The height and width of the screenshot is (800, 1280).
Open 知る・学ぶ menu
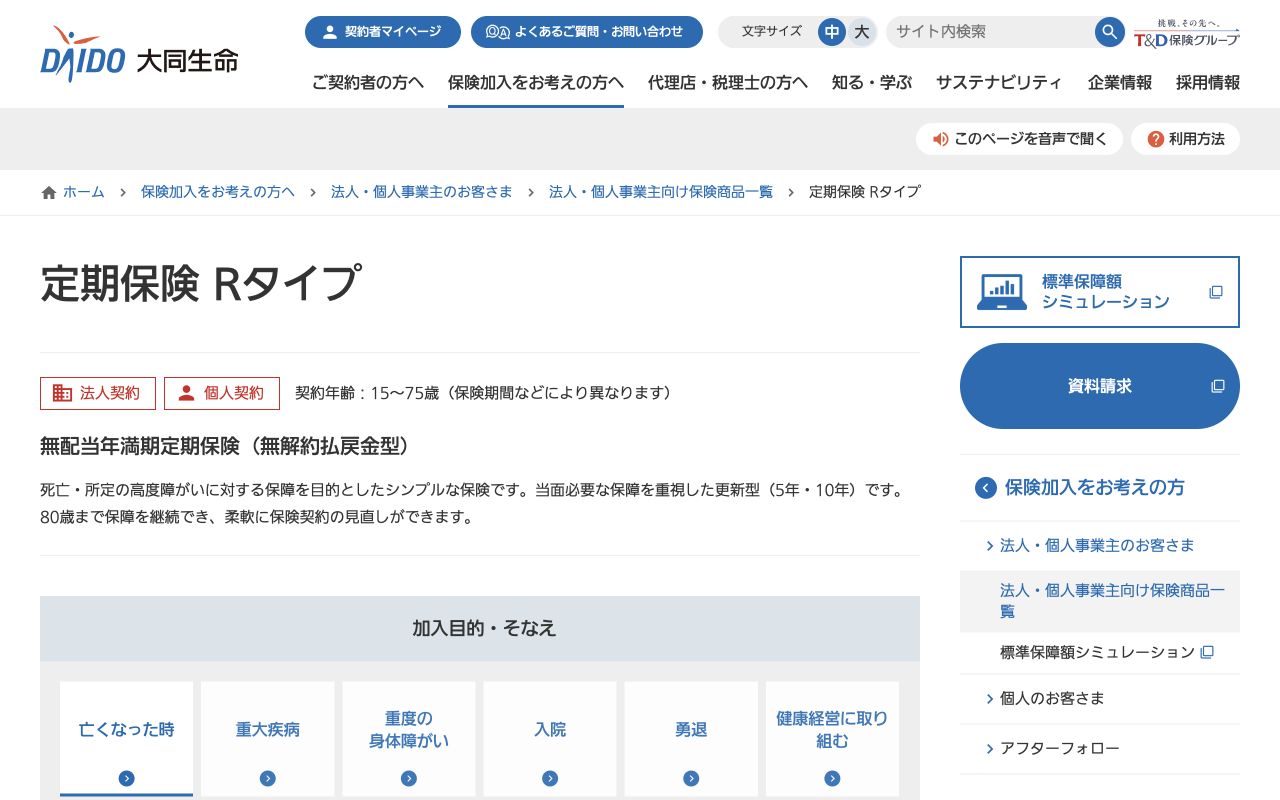872,83
